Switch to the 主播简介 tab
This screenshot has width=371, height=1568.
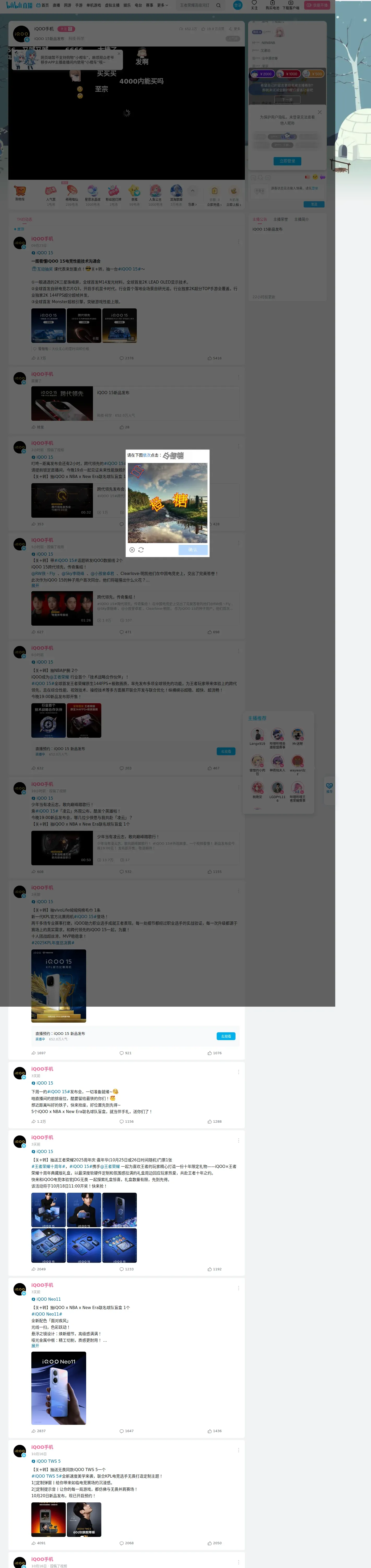tap(302, 219)
